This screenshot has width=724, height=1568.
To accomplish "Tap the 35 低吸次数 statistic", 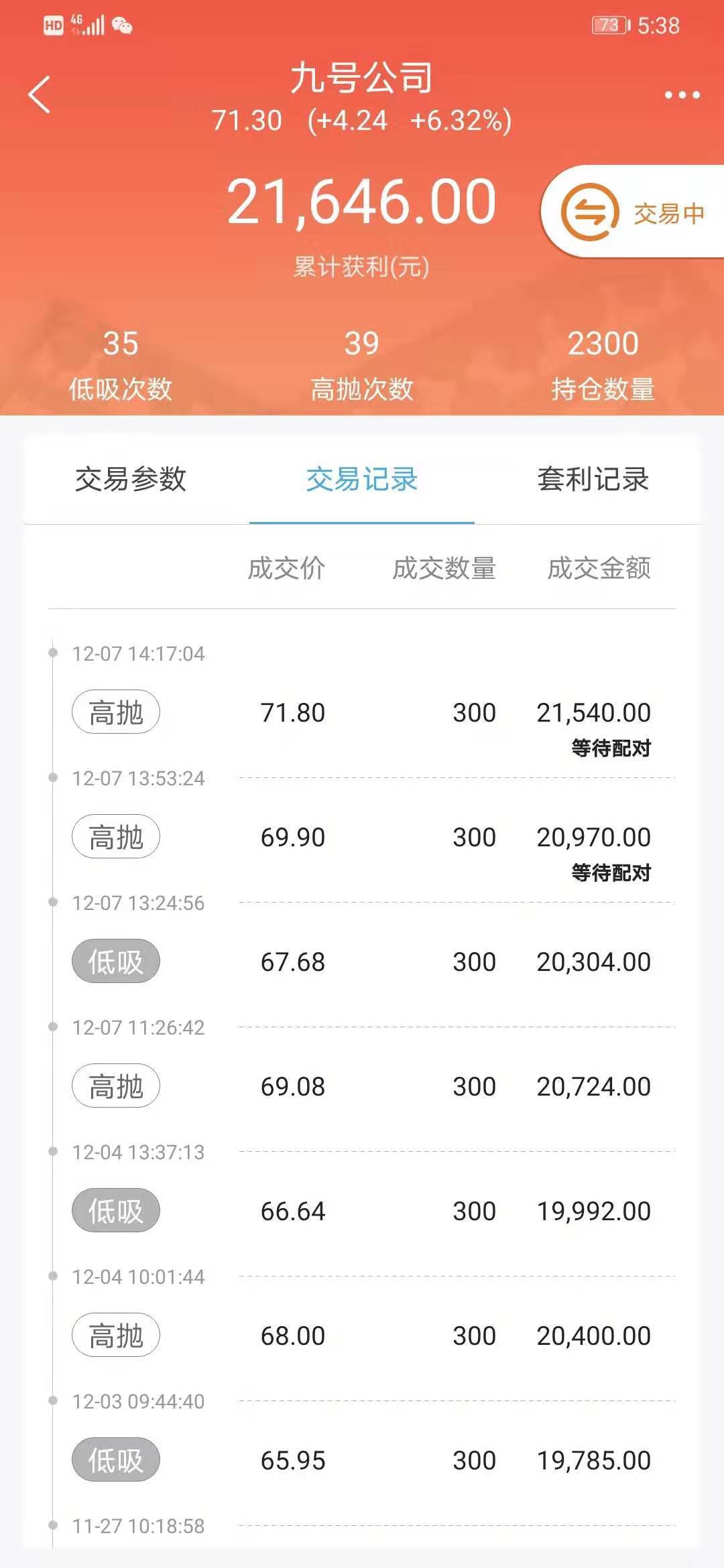I will pos(121,365).
